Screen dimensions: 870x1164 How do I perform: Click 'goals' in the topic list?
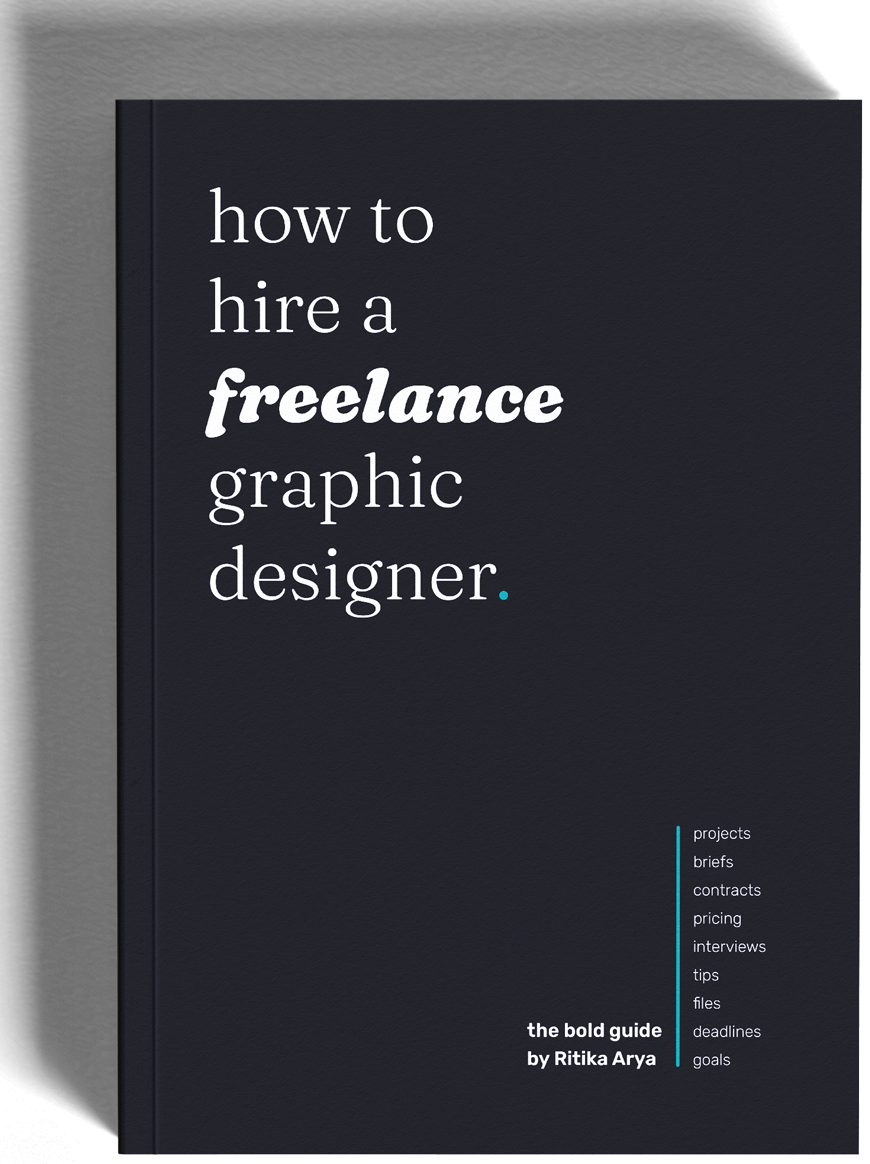point(711,1060)
